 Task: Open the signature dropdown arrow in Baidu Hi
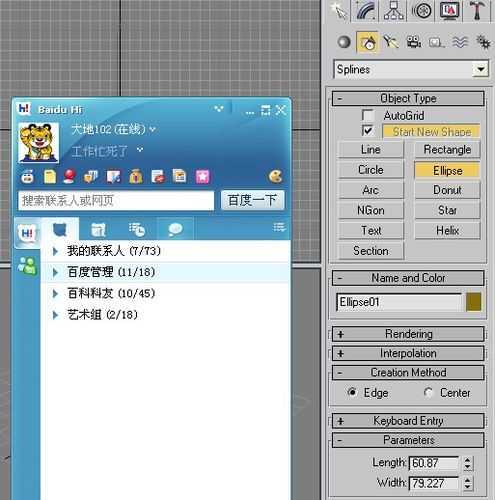(x=140, y=150)
